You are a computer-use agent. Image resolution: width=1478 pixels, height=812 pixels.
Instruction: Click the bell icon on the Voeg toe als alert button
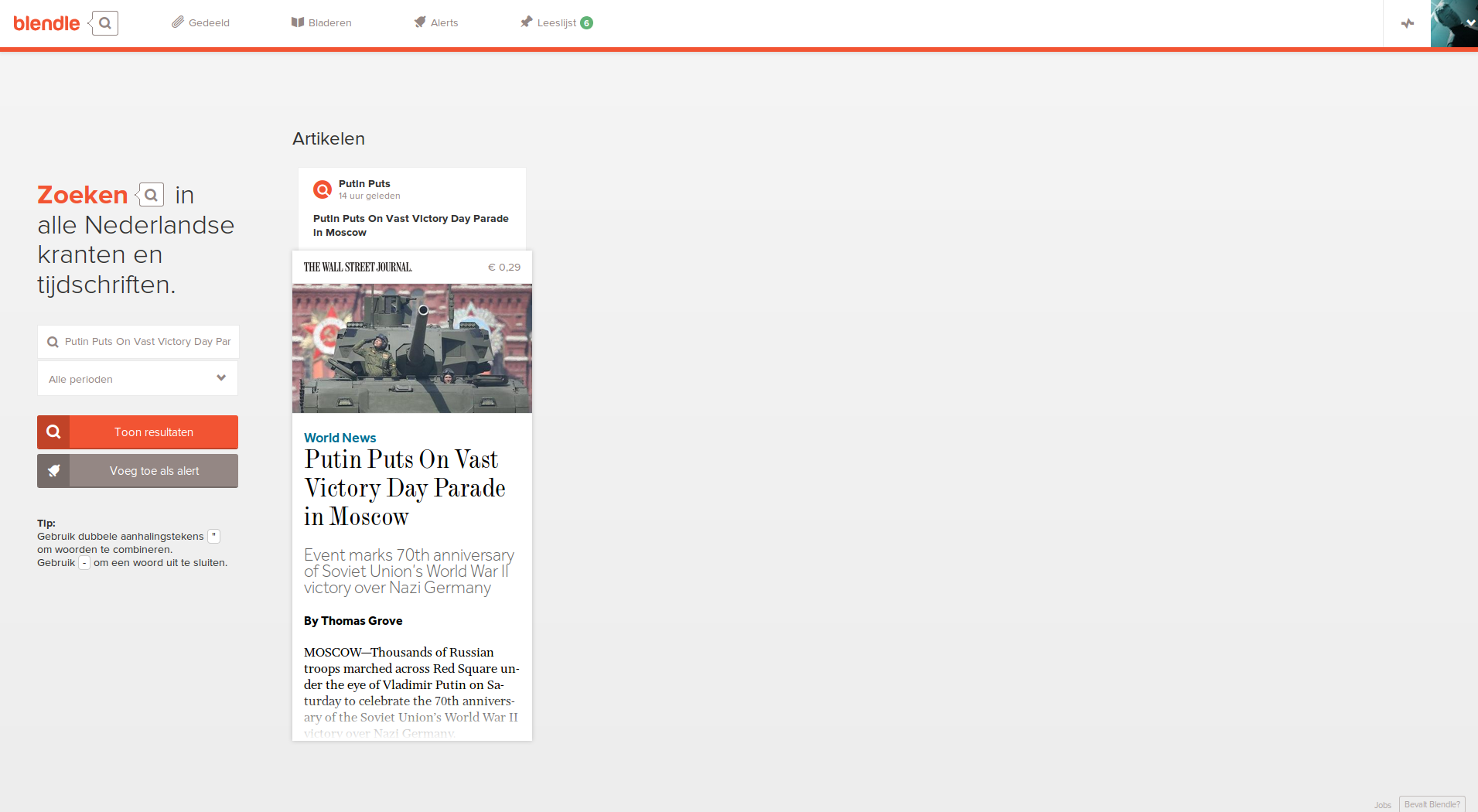53,470
